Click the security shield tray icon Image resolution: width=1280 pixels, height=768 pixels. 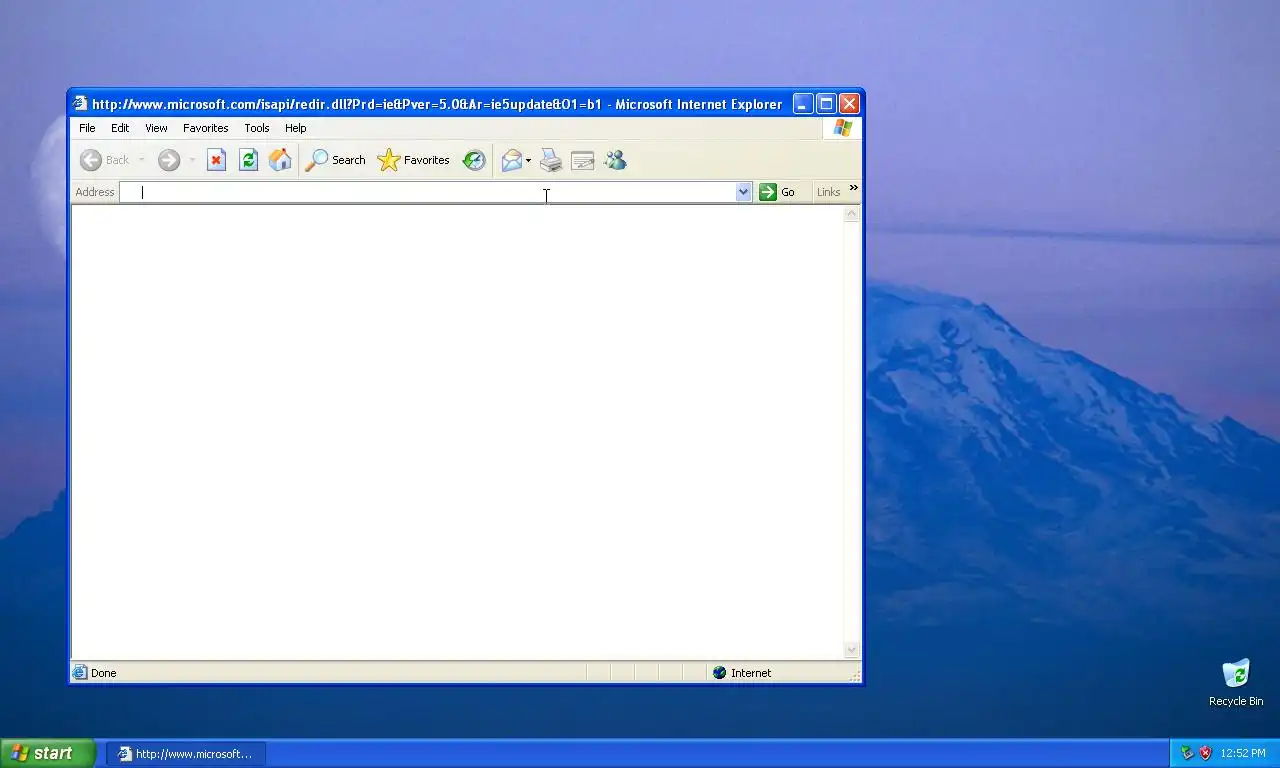coord(1205,753)
